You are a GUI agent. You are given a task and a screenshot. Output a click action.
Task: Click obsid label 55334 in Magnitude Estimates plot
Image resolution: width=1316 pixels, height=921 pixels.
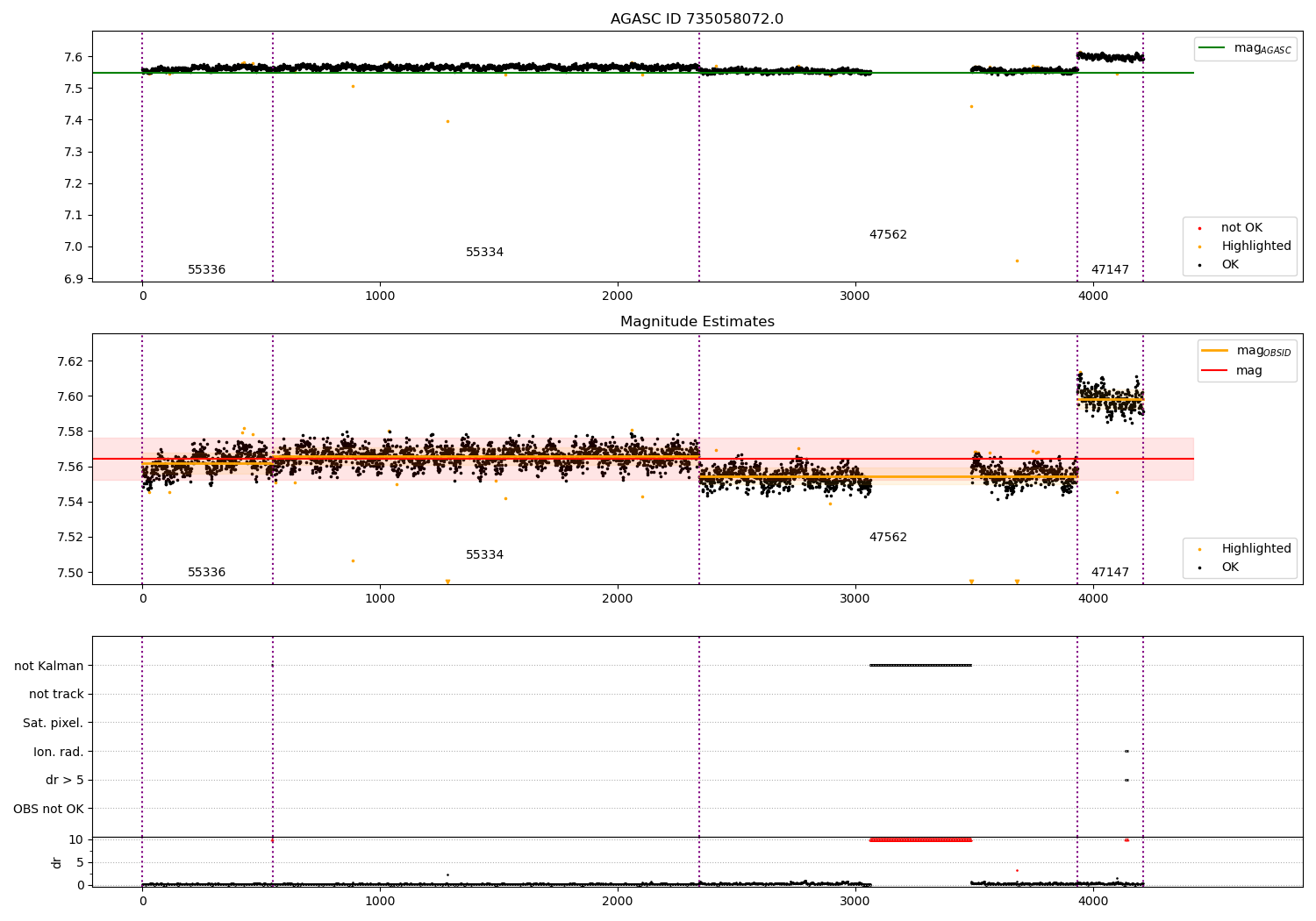tap(484, 555)
